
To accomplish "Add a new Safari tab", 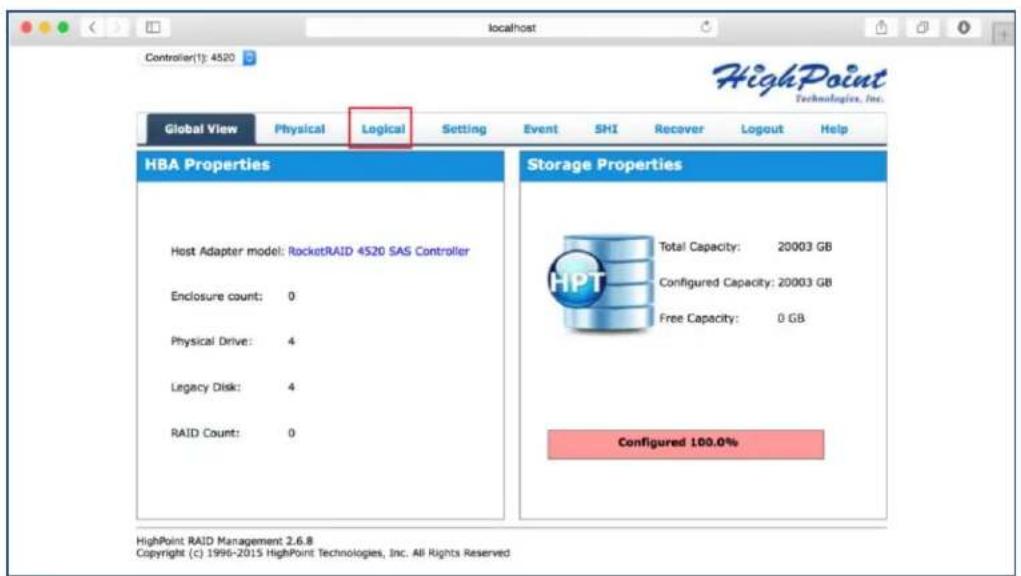I will pyautogui.click(x=1003, y=34).
